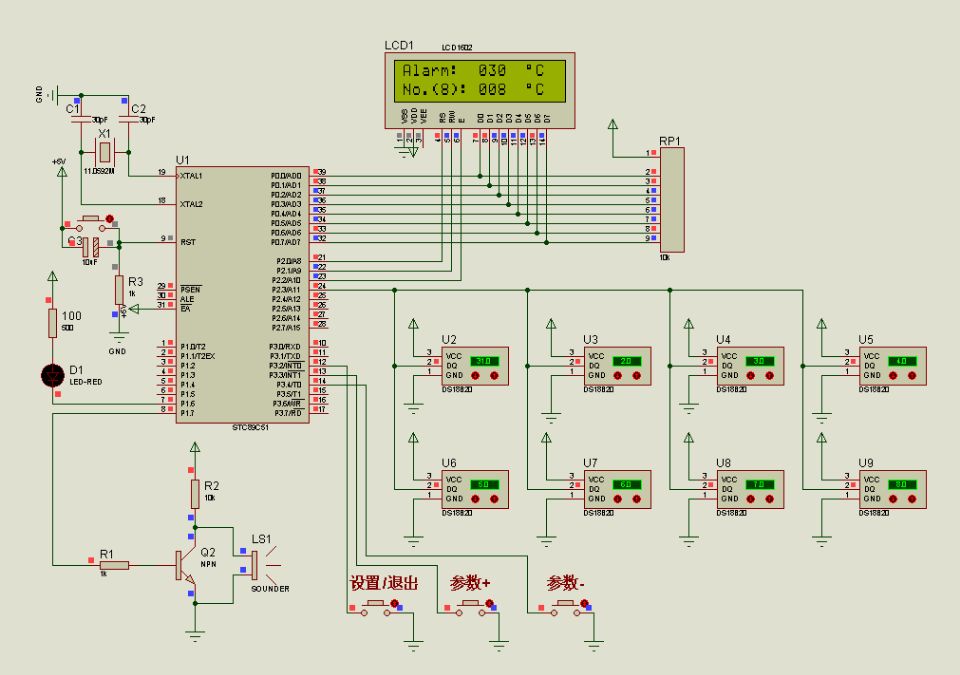
Task: Increase temperature on DS18B20 sensor U2
Action: click(x=494, y=375)
